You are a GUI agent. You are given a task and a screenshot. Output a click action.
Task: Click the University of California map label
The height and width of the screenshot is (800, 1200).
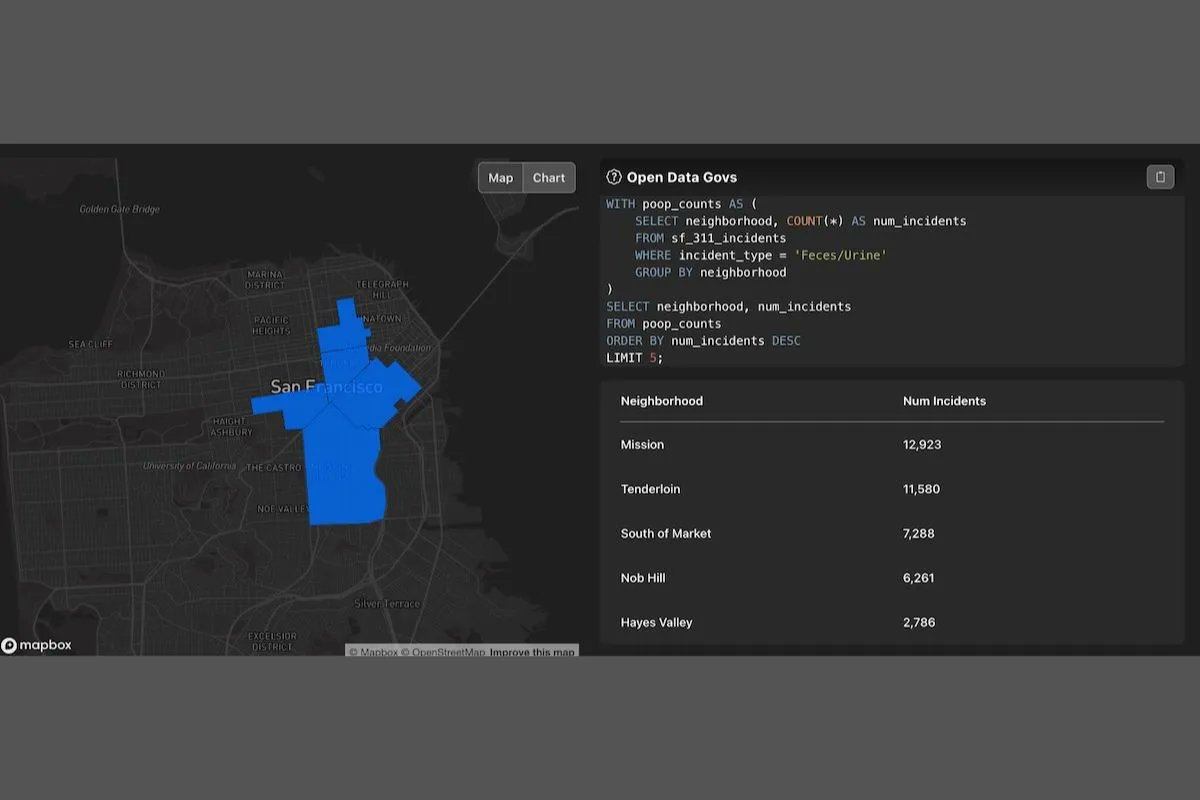[191, 466]
